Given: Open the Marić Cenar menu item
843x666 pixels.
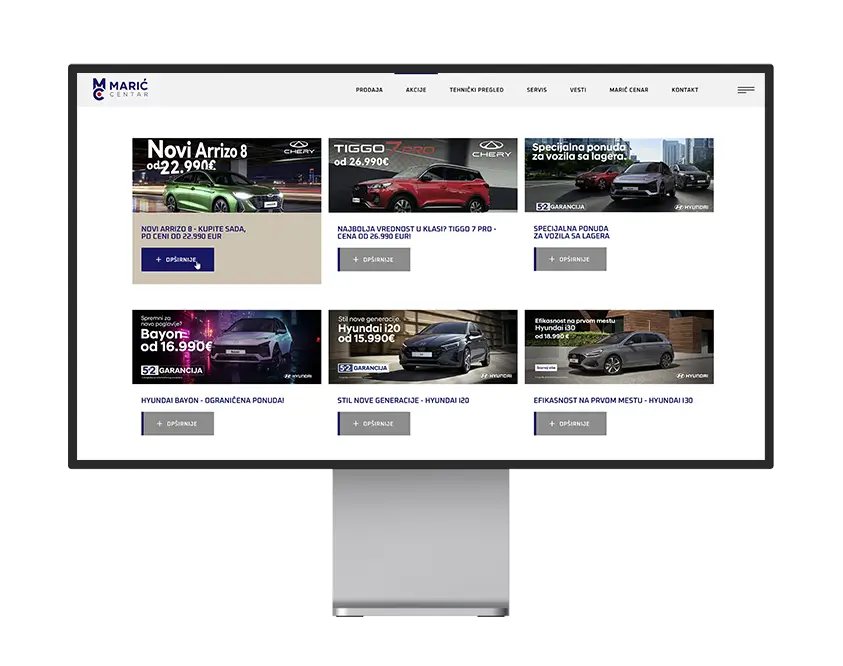Looking at the screenshot, I should [x=629, y=90].
